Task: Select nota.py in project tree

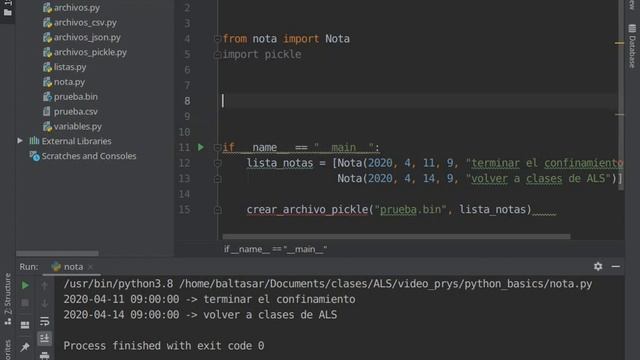Action: click(69, 82)
